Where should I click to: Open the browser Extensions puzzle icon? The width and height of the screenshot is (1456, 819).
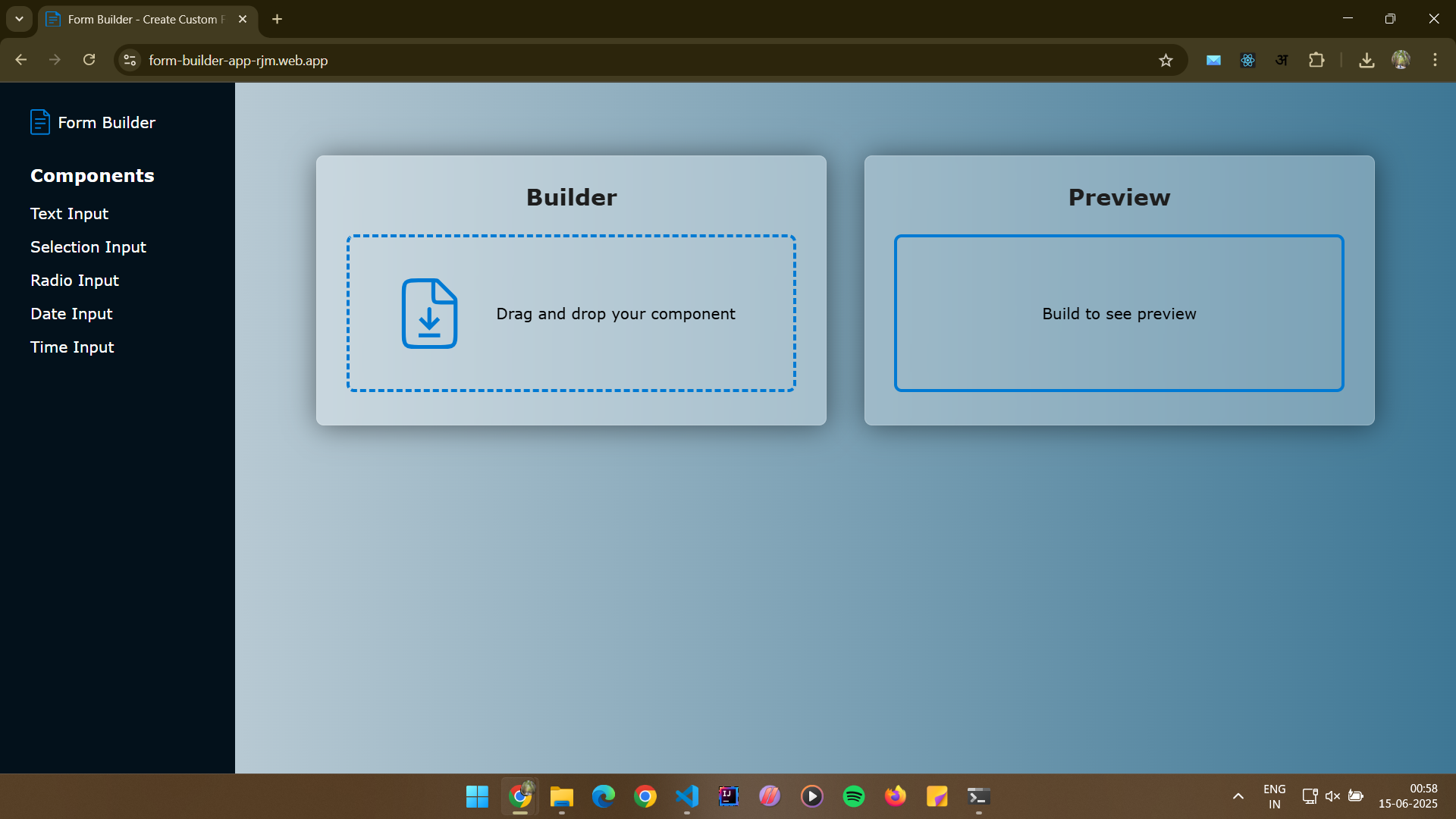1316,61
